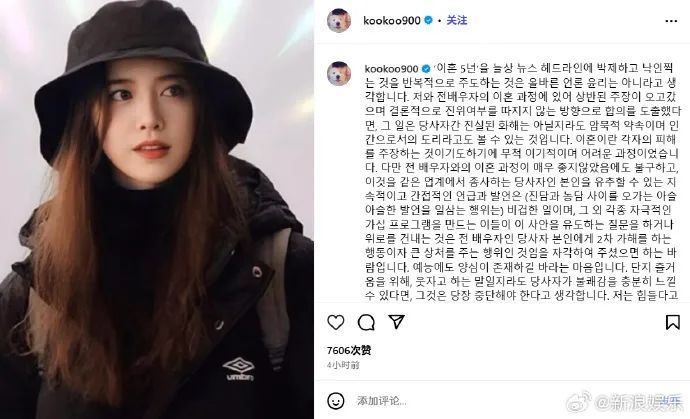Click the 4小时前 post timestamp
The height and width of the screenshot is (419, 690).
343,365
